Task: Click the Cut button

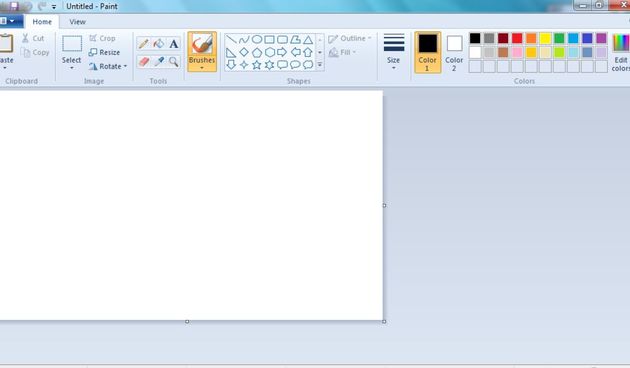Action: (x=33, y=38)
